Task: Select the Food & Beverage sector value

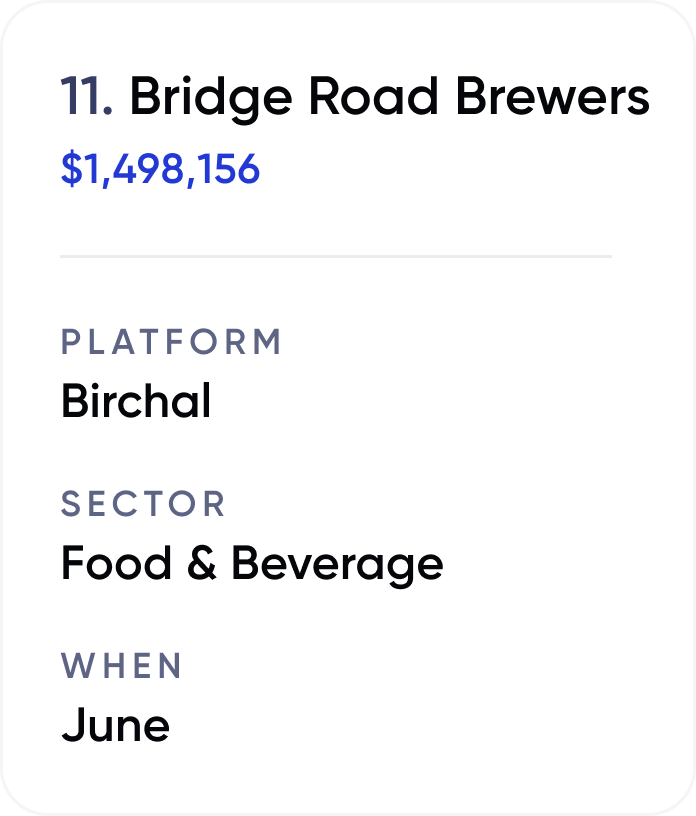Action: [252, 565]
